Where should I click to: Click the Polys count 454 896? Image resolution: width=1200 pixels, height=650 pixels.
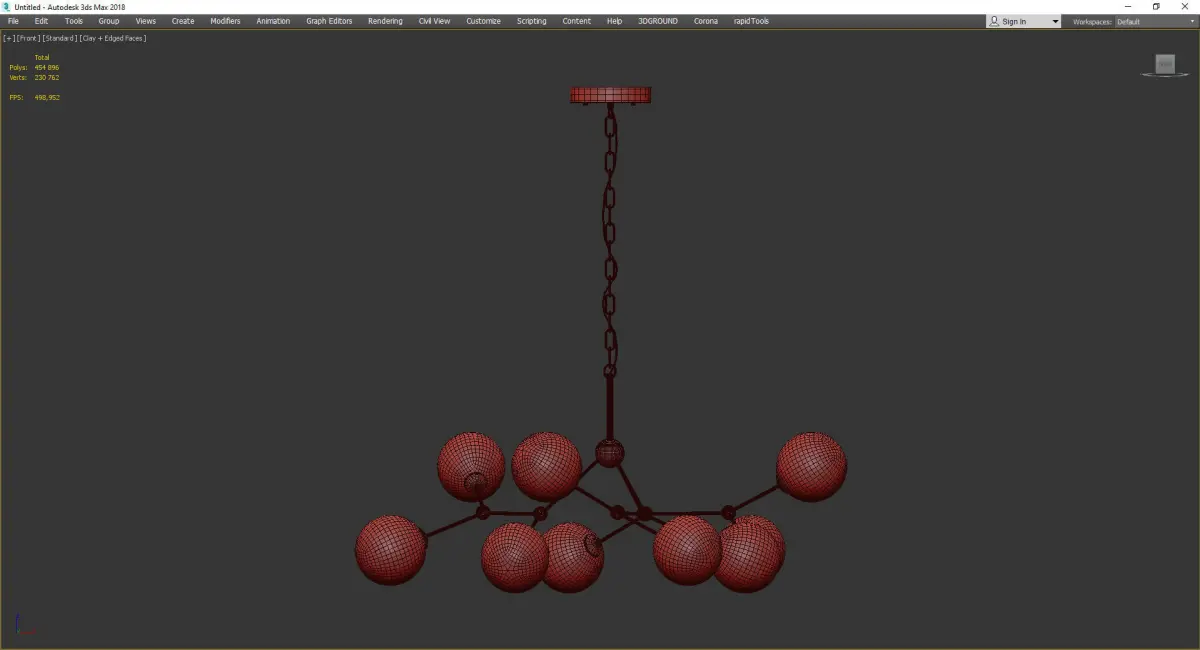(46, 68)
